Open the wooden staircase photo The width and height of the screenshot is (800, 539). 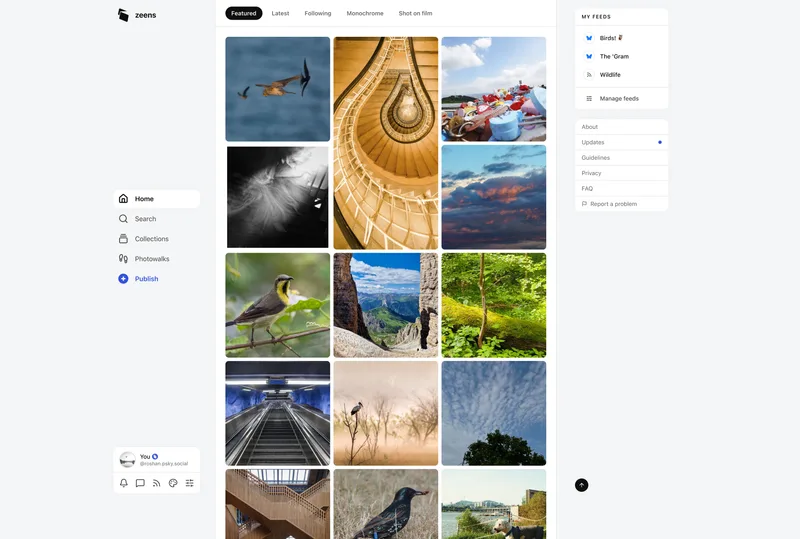point(278,504)
